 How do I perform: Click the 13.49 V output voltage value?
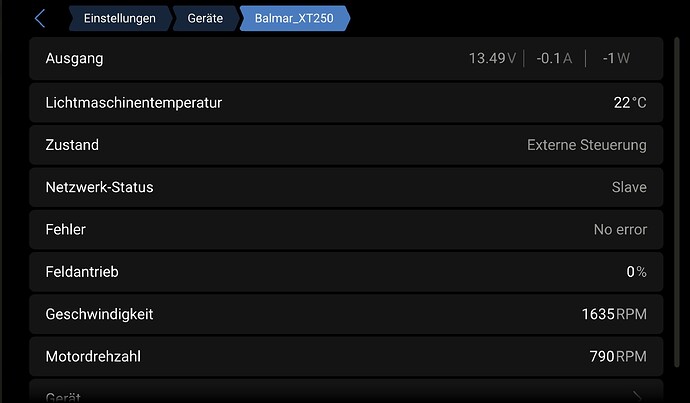click(492, 59)
